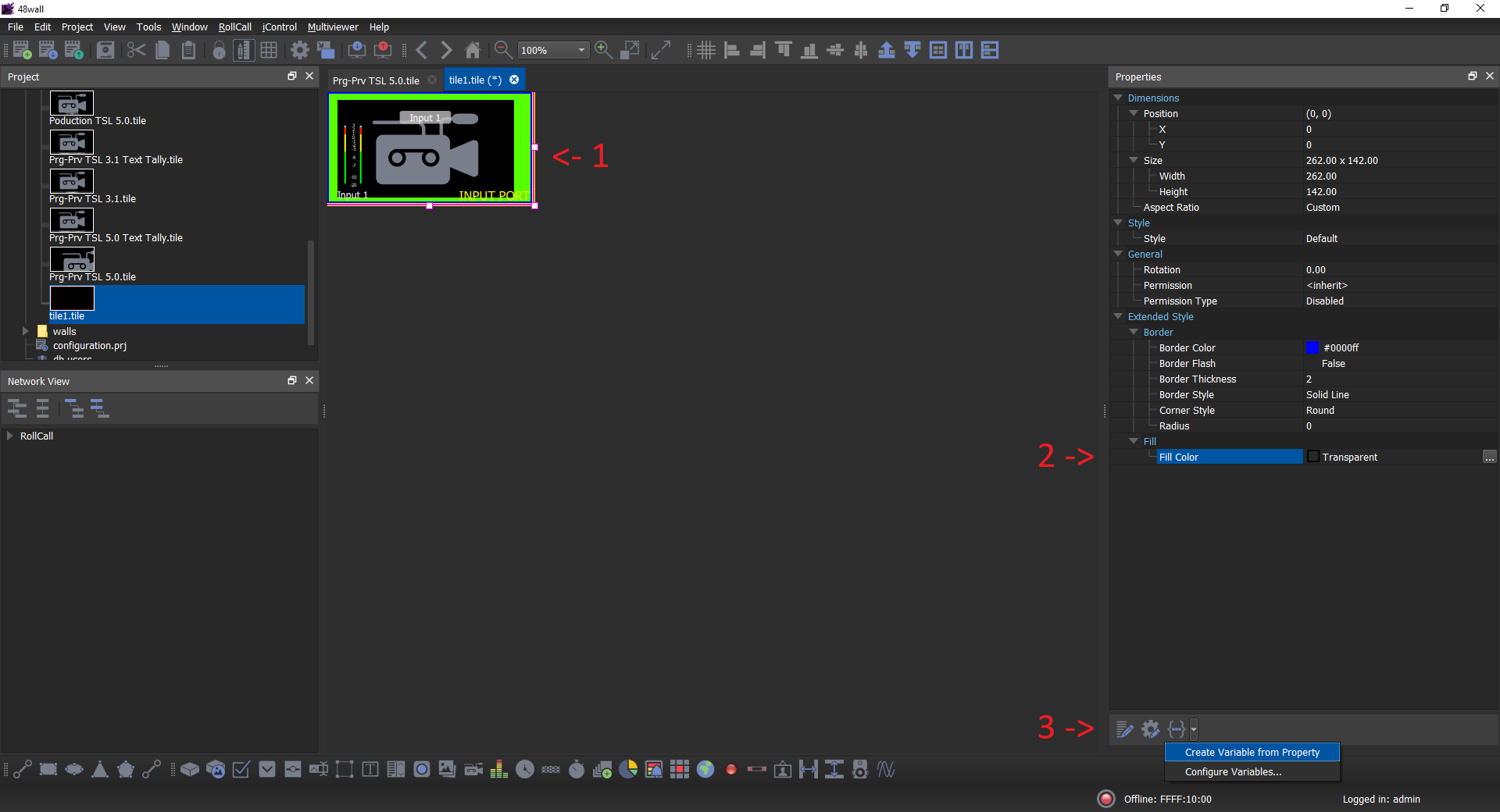Open the RollCall menu
The height and width of the screenshot is (812, 1500).
pos(235,27)
